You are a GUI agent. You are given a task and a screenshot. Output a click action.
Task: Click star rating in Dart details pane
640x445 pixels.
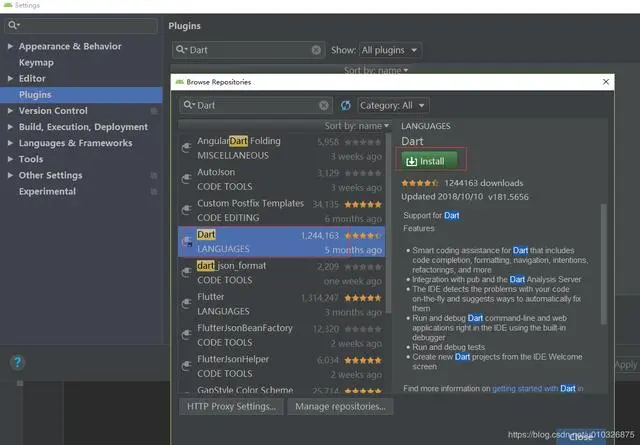(x=420, y=183)
